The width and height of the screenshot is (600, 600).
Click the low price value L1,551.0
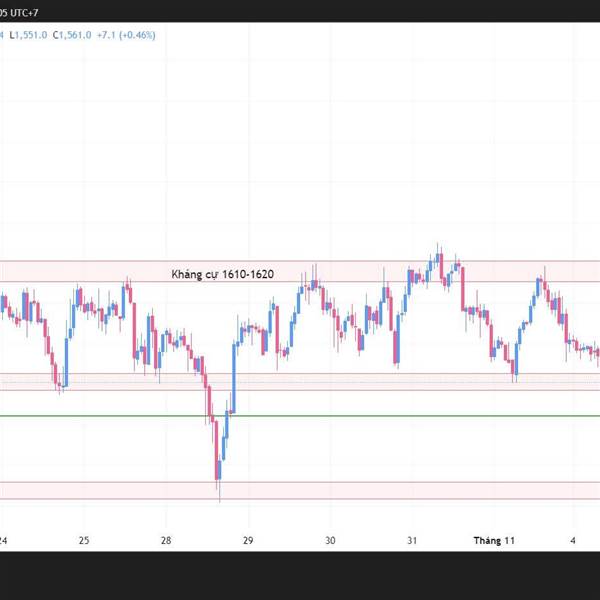point(28,35)
